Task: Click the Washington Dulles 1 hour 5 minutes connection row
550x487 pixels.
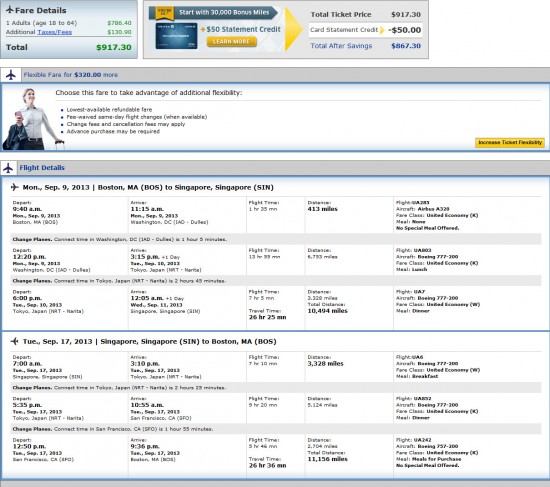Action: [276, 239]
